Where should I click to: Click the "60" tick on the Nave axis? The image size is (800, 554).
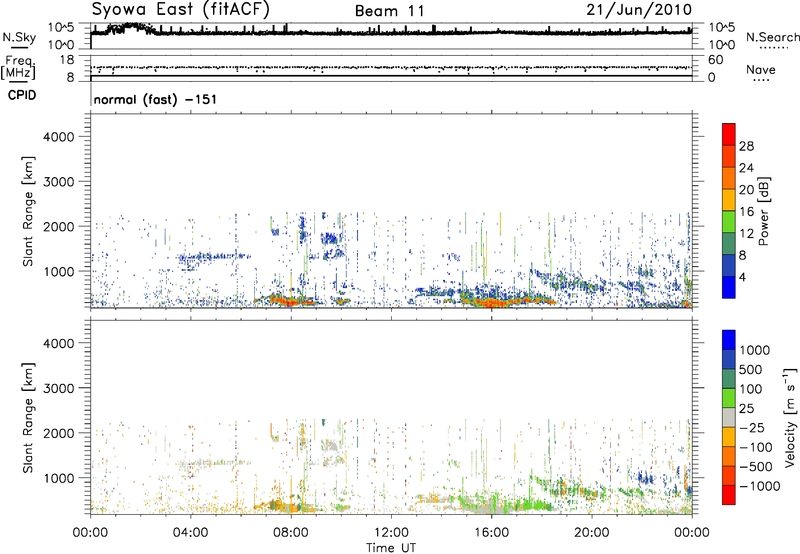pos(715,60)
